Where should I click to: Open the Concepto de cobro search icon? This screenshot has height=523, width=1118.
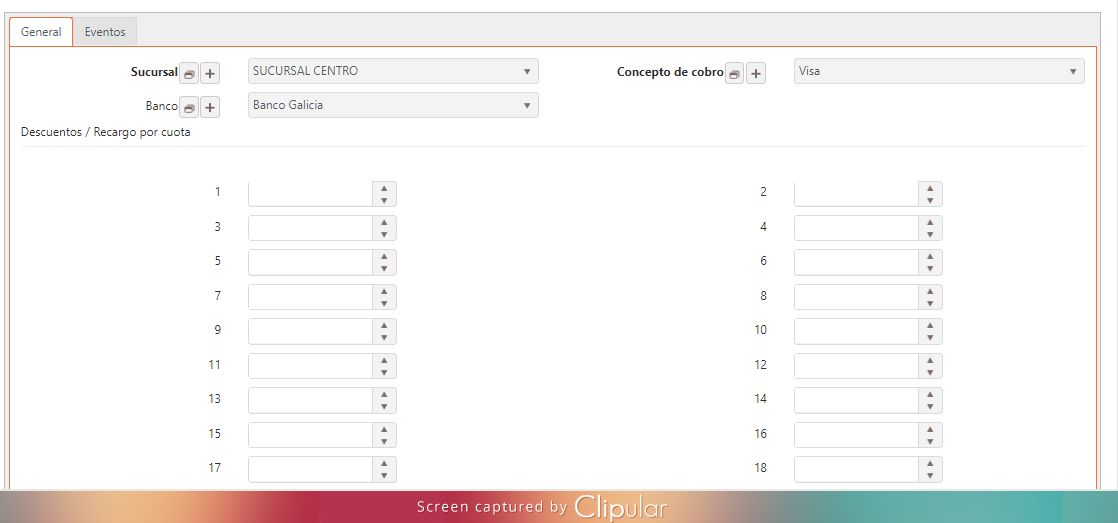coord(735,73)
